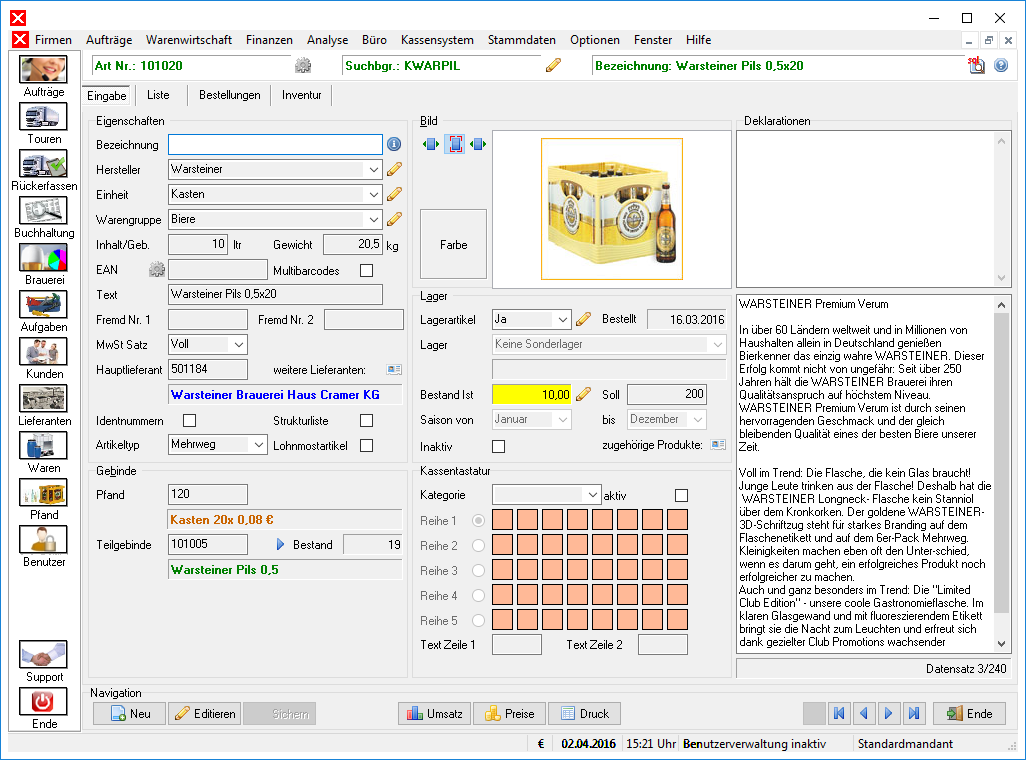Screen dimensions: 1026x760
Task: Expand the Saison von Januar dropdown
Action: pos(563,420)
